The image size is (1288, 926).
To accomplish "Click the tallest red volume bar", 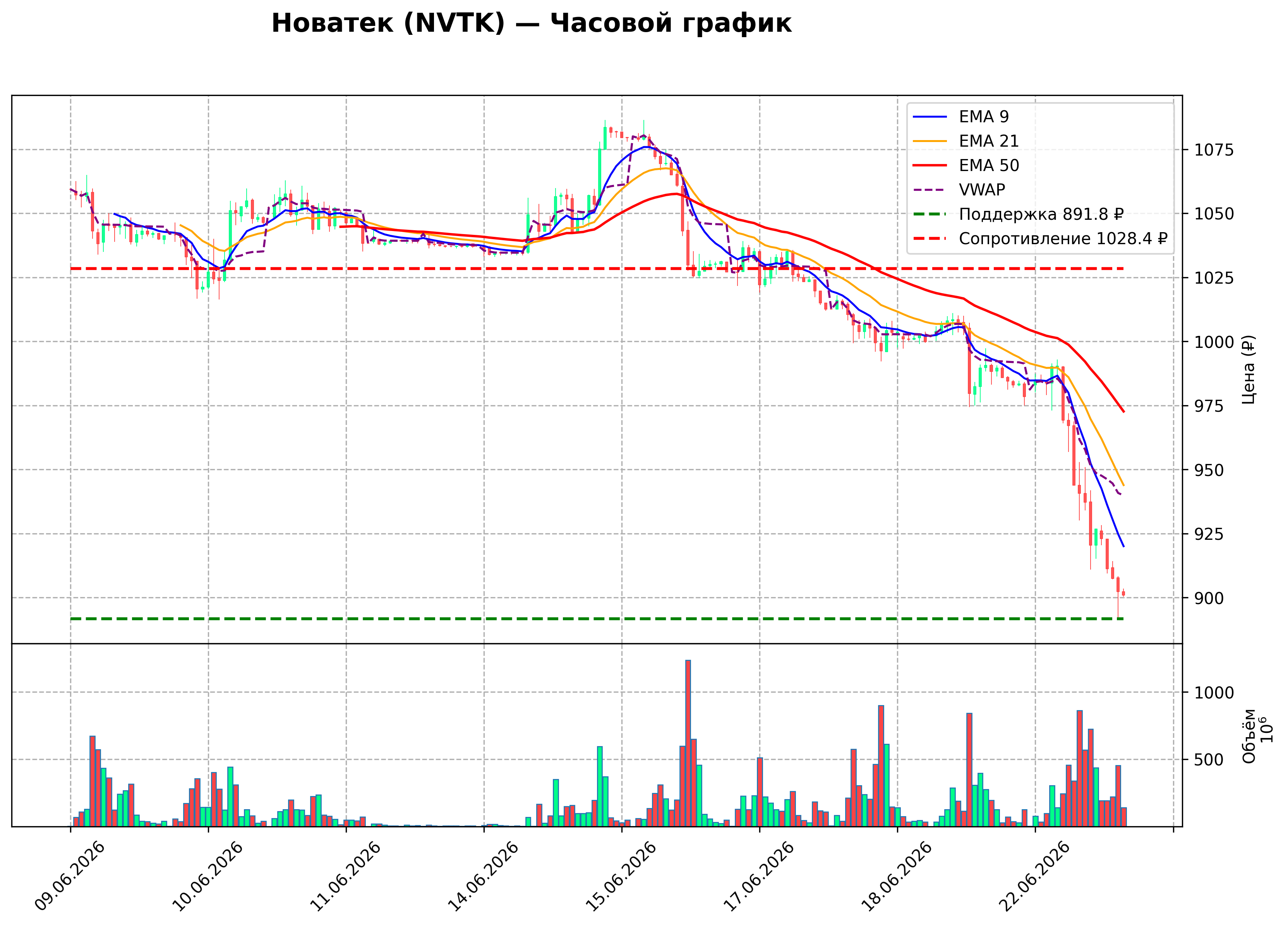I will [x=688, y=743].
